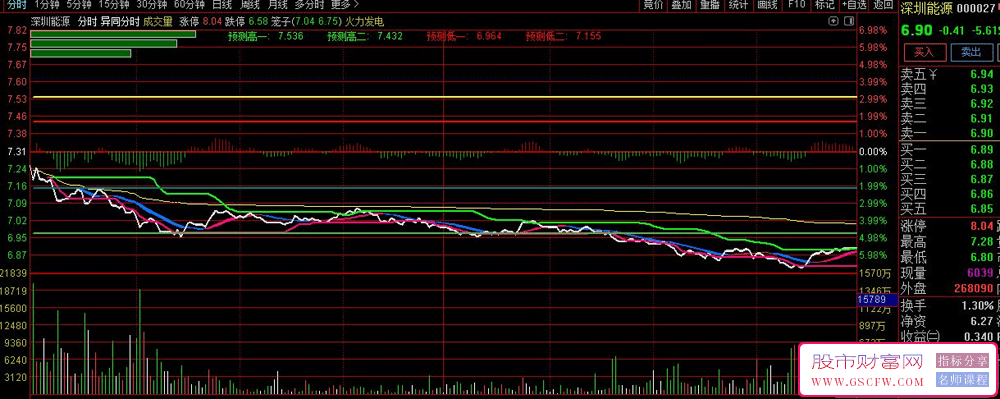Switch to the 月线 monthly chart tab
This screenshot has height=399, width=1000.
[277, 5]
